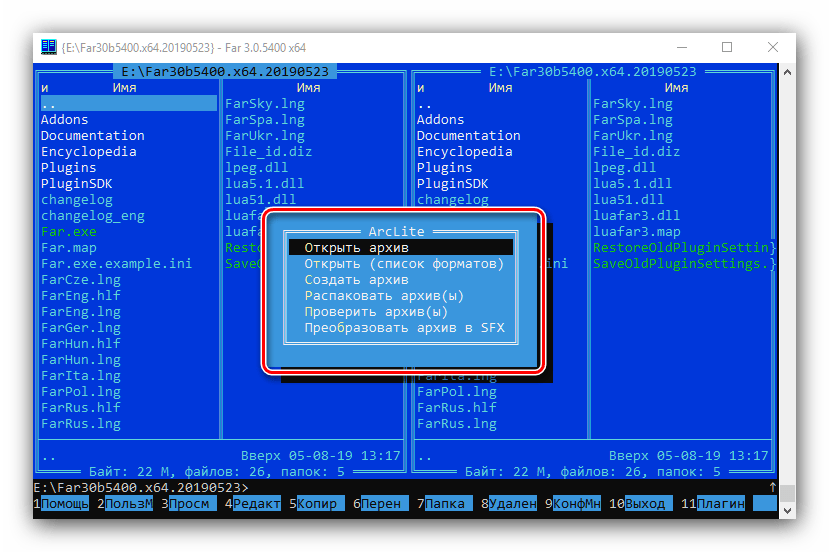Click the 1 Помощь function key button
The width and height of the screenshot is (829, 552).
61,503
